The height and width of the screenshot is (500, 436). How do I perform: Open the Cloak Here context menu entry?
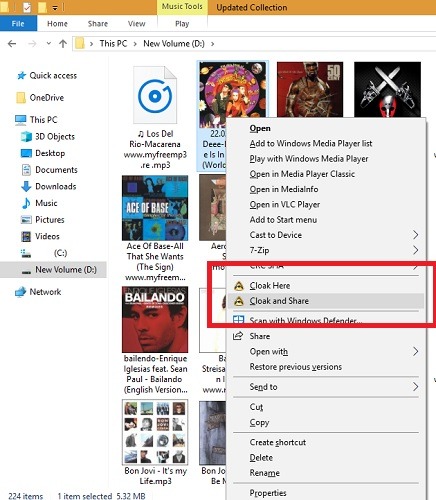325,286
